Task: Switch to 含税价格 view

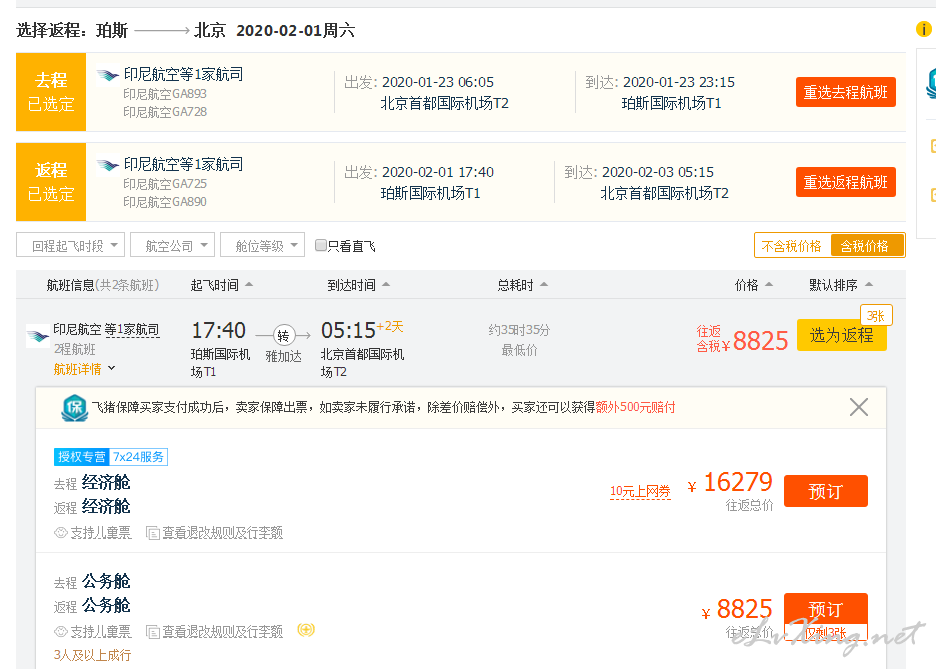Action: pyautogui.click(x=865, y=246)
